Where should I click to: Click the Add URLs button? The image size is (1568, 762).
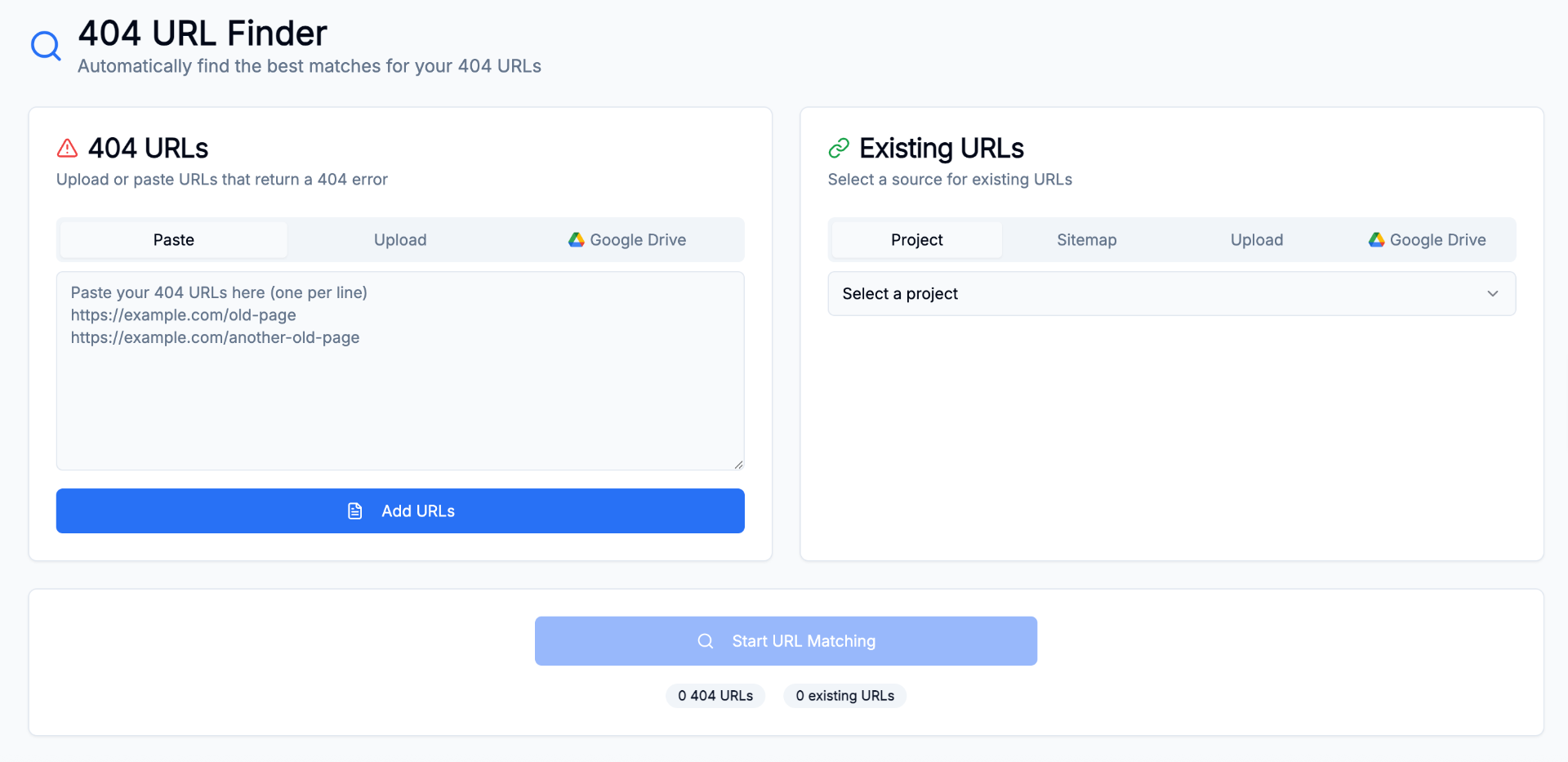[x=400, y=511]
